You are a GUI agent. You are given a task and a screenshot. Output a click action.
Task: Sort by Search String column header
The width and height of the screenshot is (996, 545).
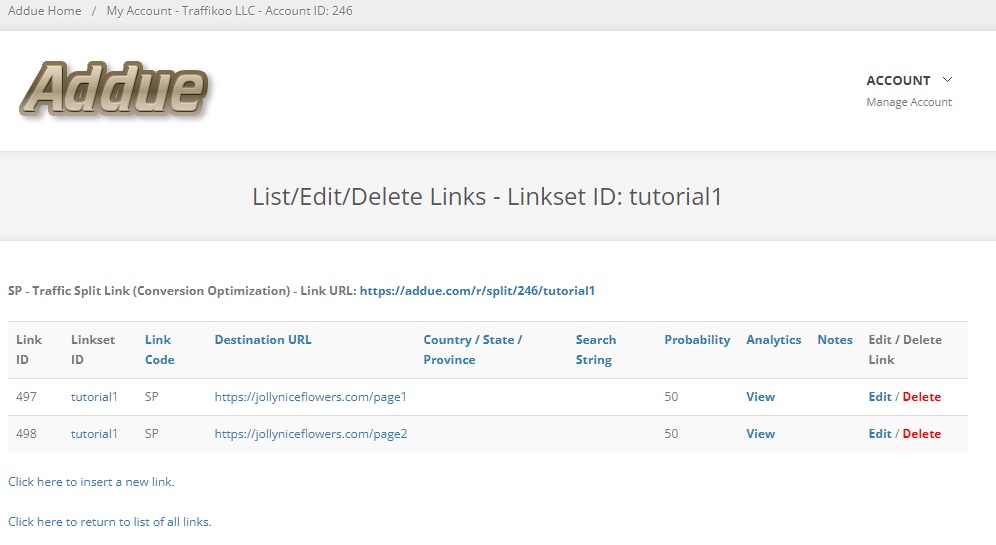coord(596,349)
